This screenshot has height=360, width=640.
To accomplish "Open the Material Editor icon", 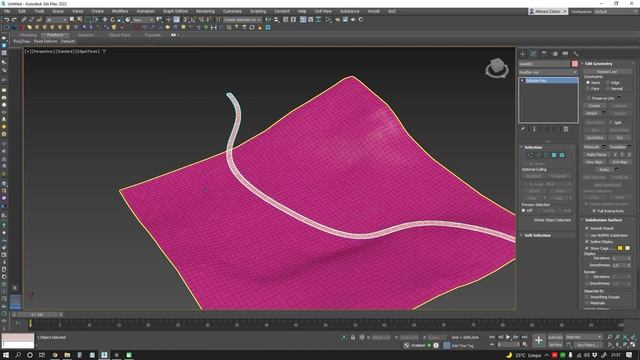I will [x=329, y=20].
